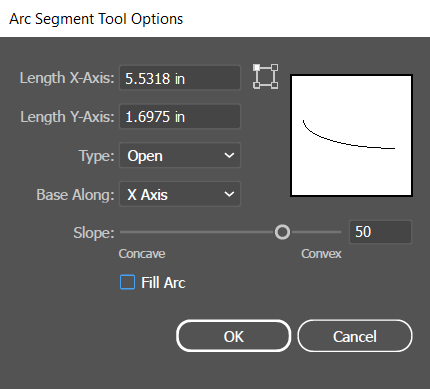Select top-left point of reference point locator
The width and height of the screenshot is (430, 389).
(x=256, y=68)
